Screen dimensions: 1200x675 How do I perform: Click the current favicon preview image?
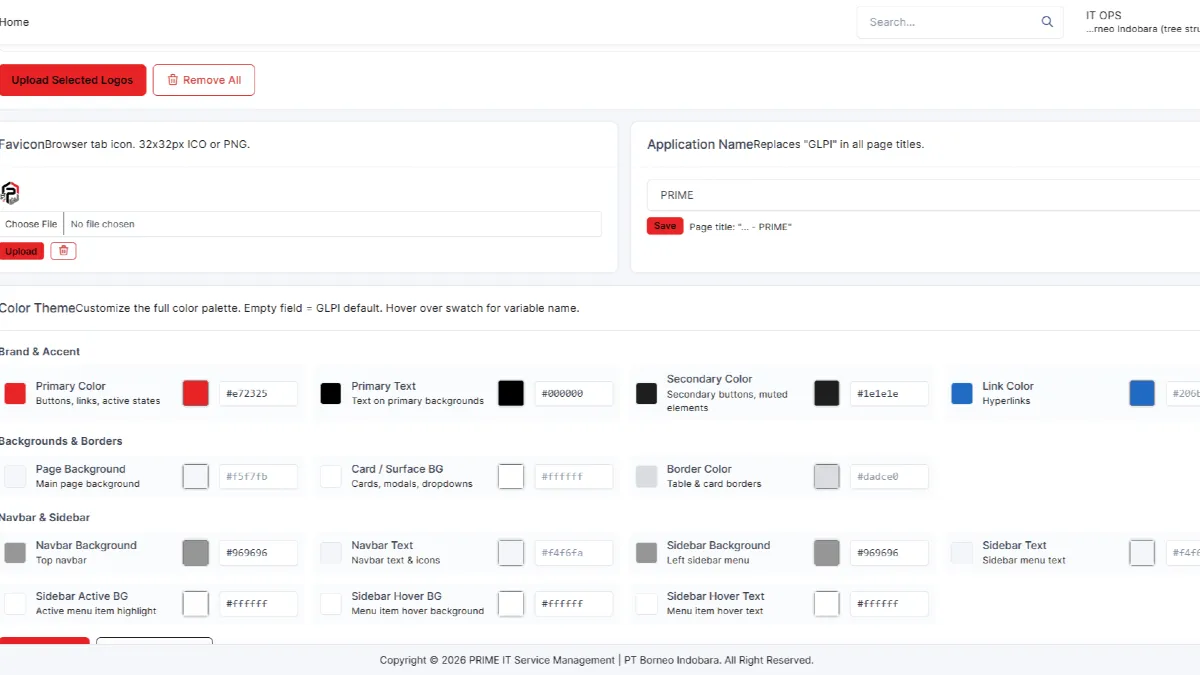click(x=10, y=193)
